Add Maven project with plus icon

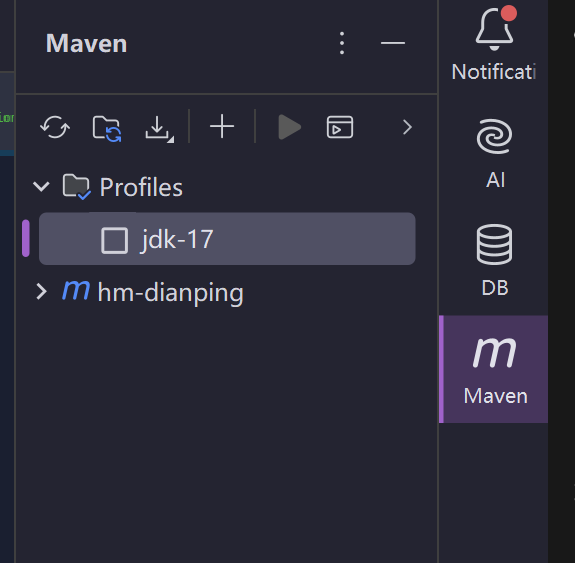222,127
